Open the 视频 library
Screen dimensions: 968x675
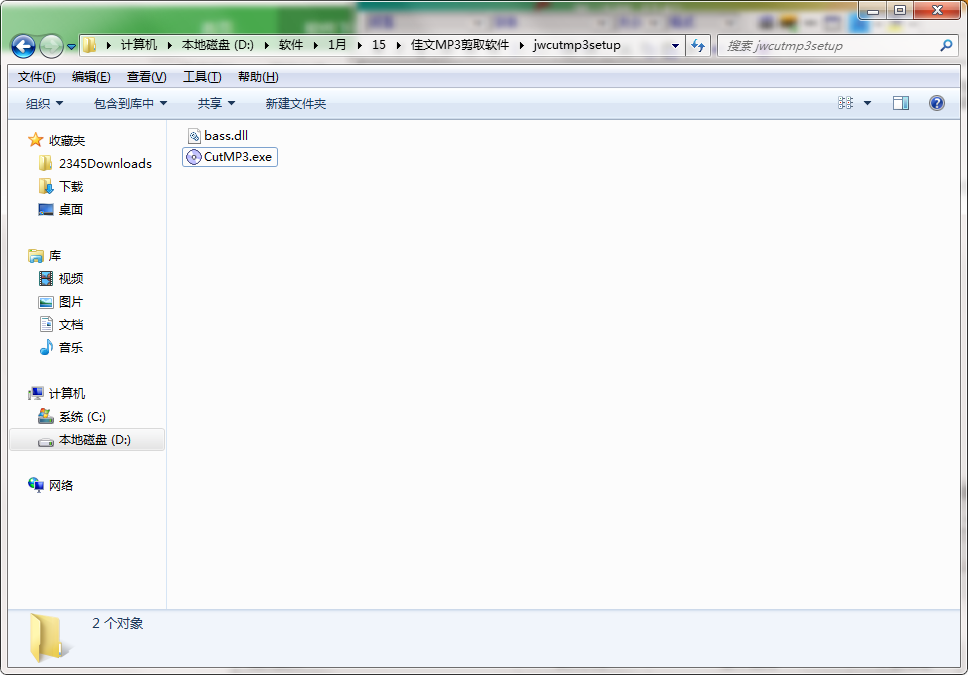(x=71, y=279)
